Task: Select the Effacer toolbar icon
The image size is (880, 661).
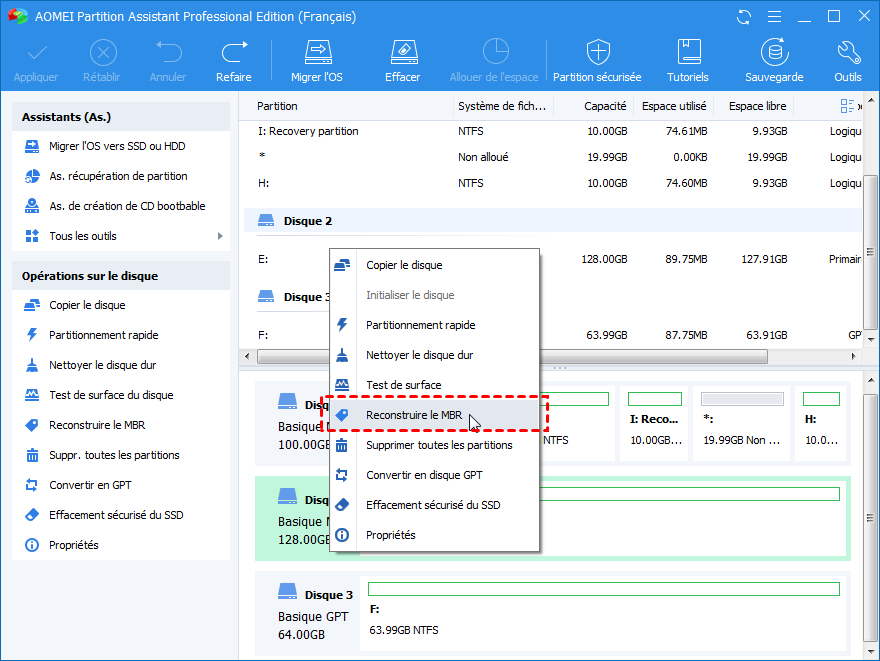Action: point(402,52)
